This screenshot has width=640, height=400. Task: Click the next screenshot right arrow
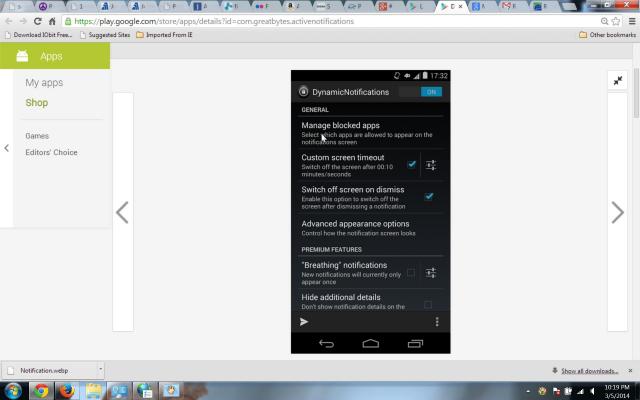pos(617,212)
